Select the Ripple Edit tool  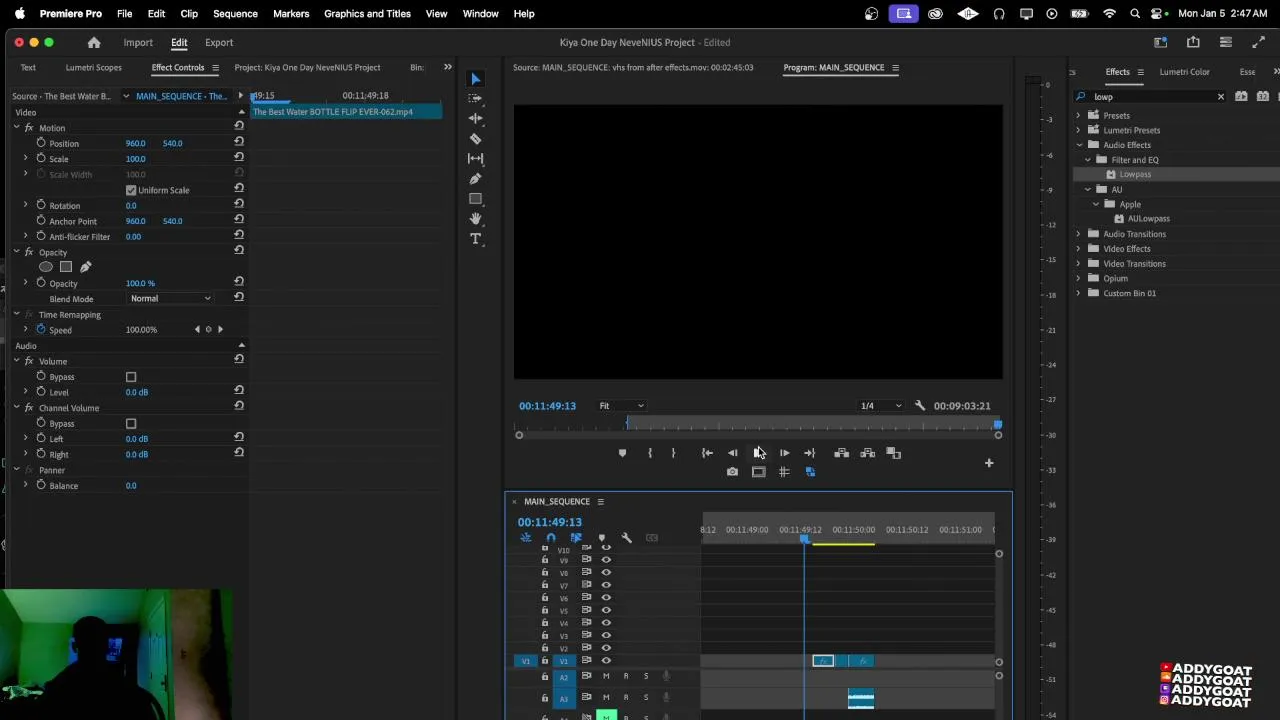[x=476, y=118]
